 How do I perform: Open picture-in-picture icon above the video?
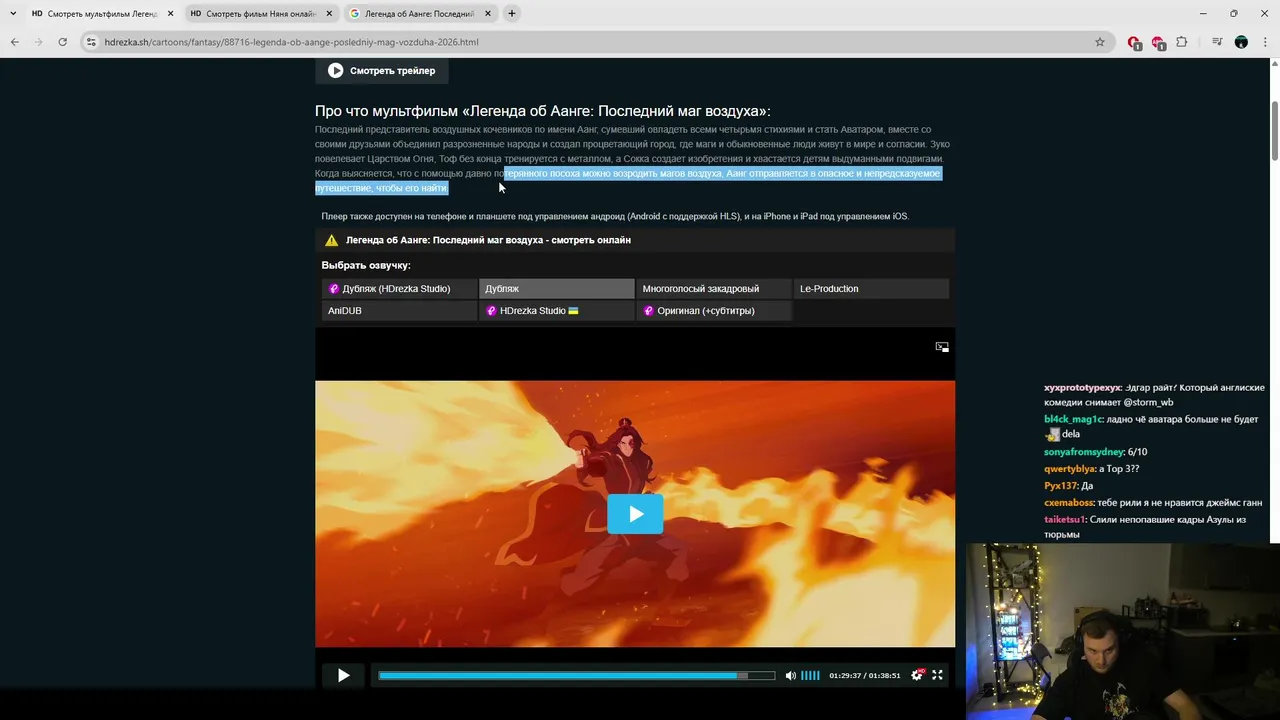tap(942, 347)
